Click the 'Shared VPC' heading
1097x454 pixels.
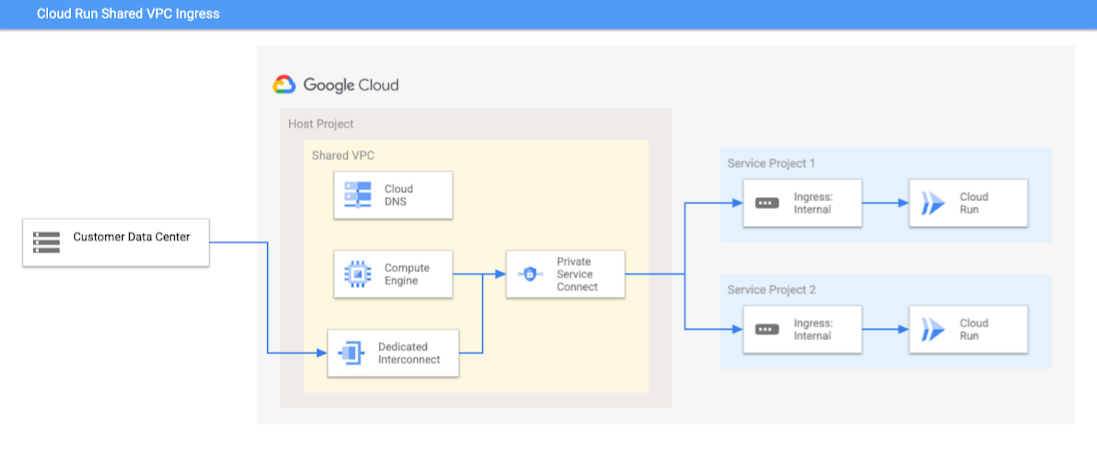[x=343, y=155]
